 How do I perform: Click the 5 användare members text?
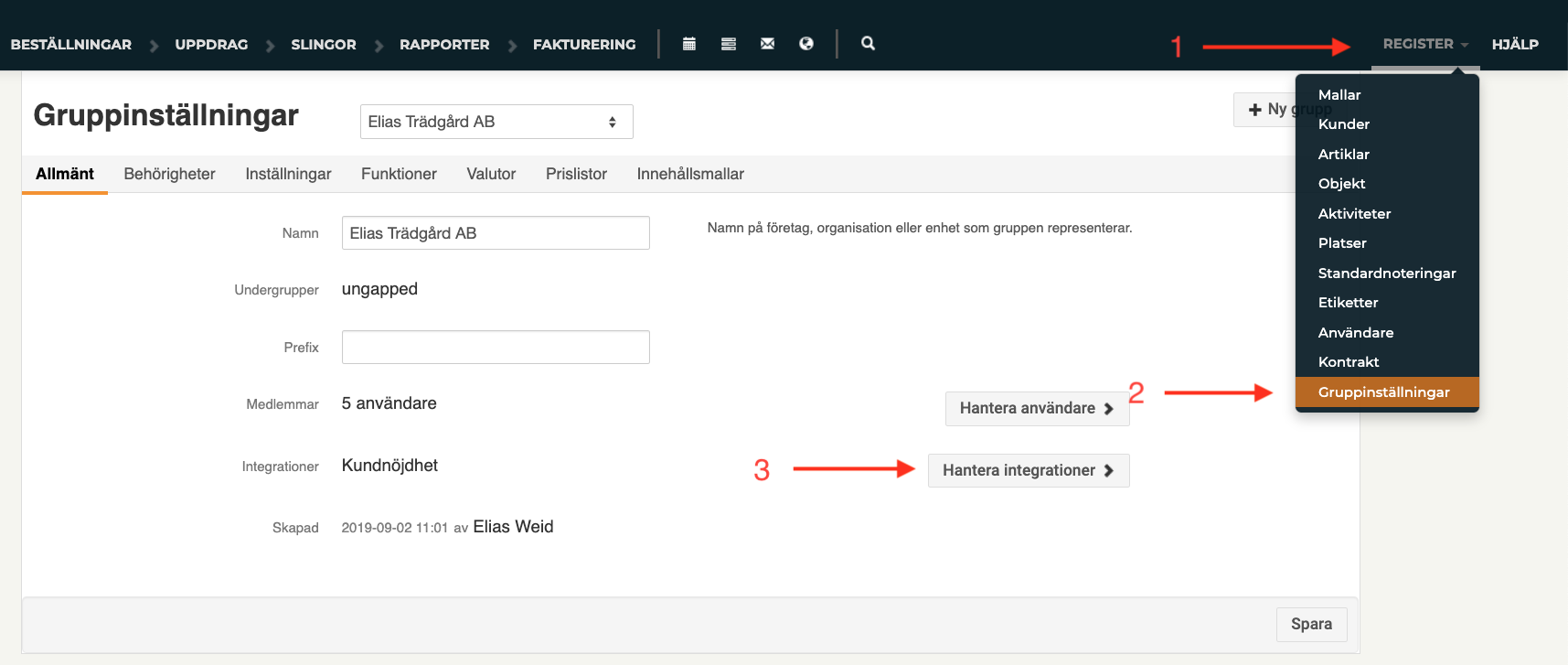pos(389,403)
